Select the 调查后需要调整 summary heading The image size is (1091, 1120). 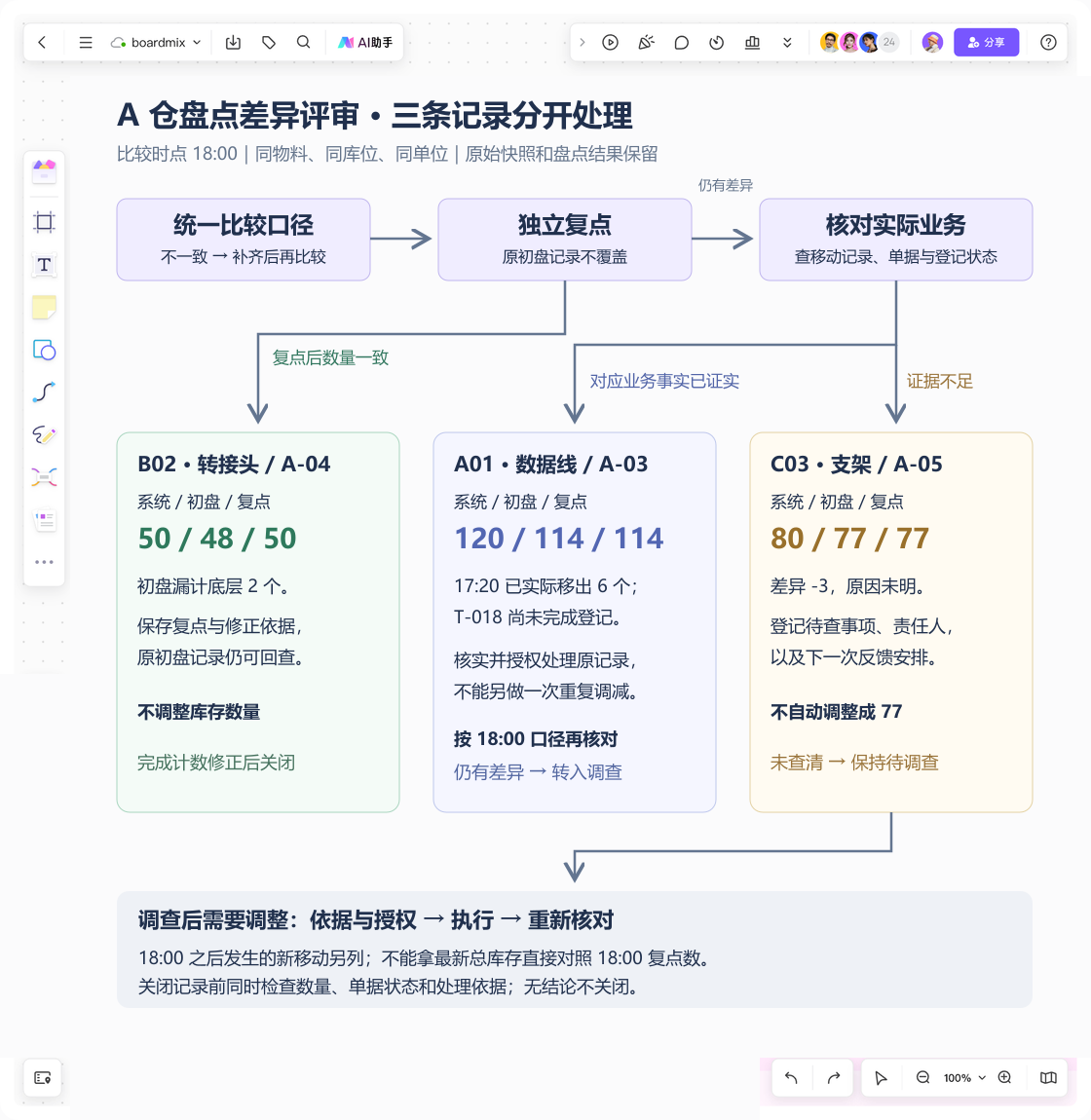(376, 920)
